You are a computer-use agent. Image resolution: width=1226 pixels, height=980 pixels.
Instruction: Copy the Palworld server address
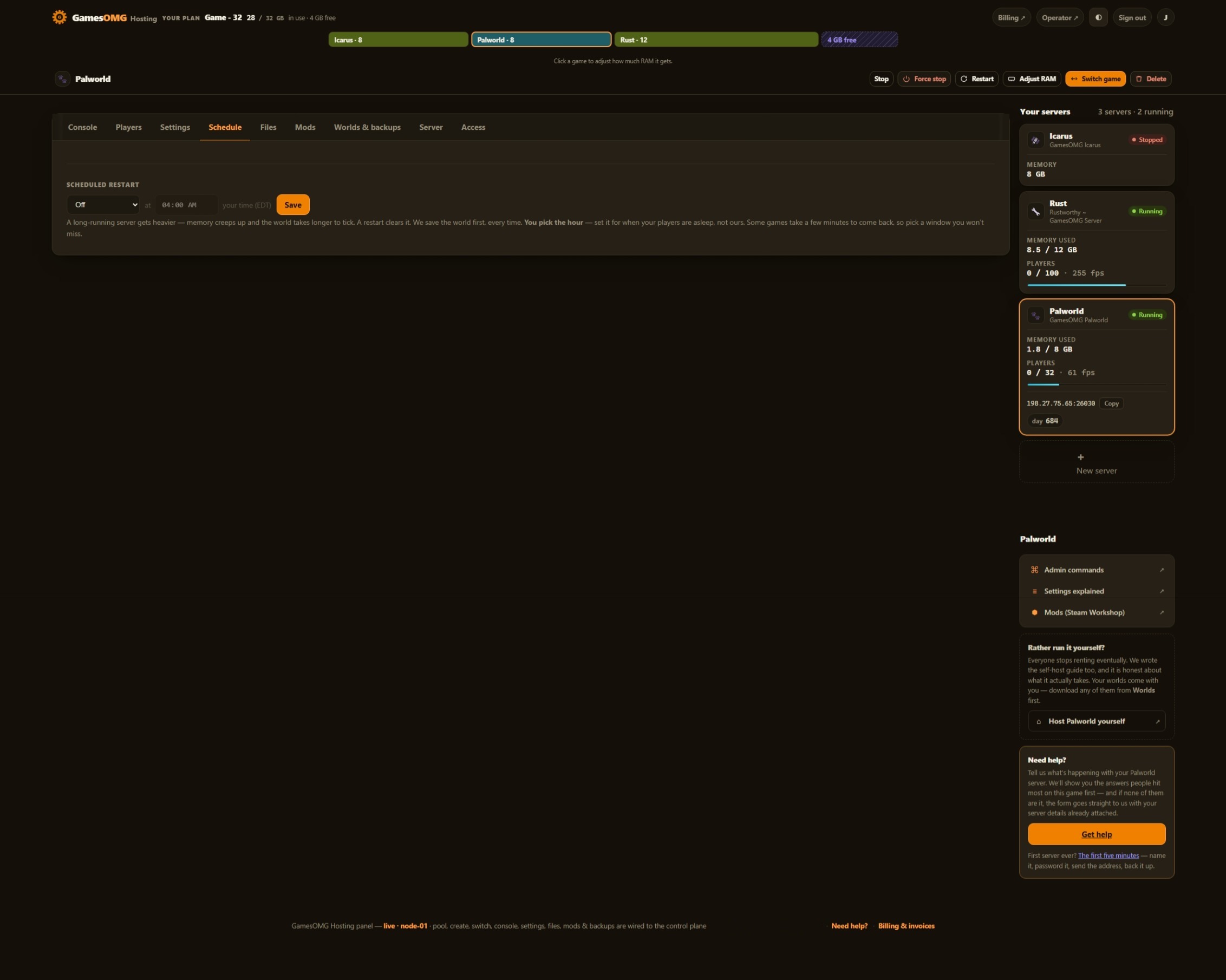click(1111, 403)
